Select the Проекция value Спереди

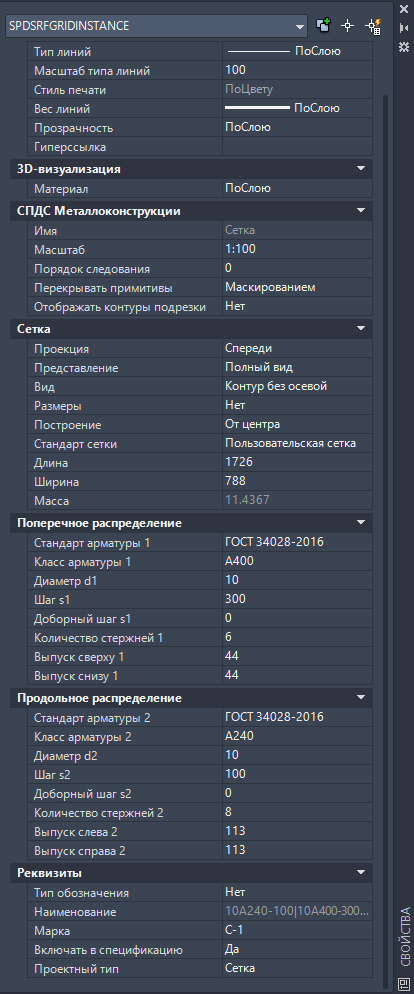click(x=297, y=348)
